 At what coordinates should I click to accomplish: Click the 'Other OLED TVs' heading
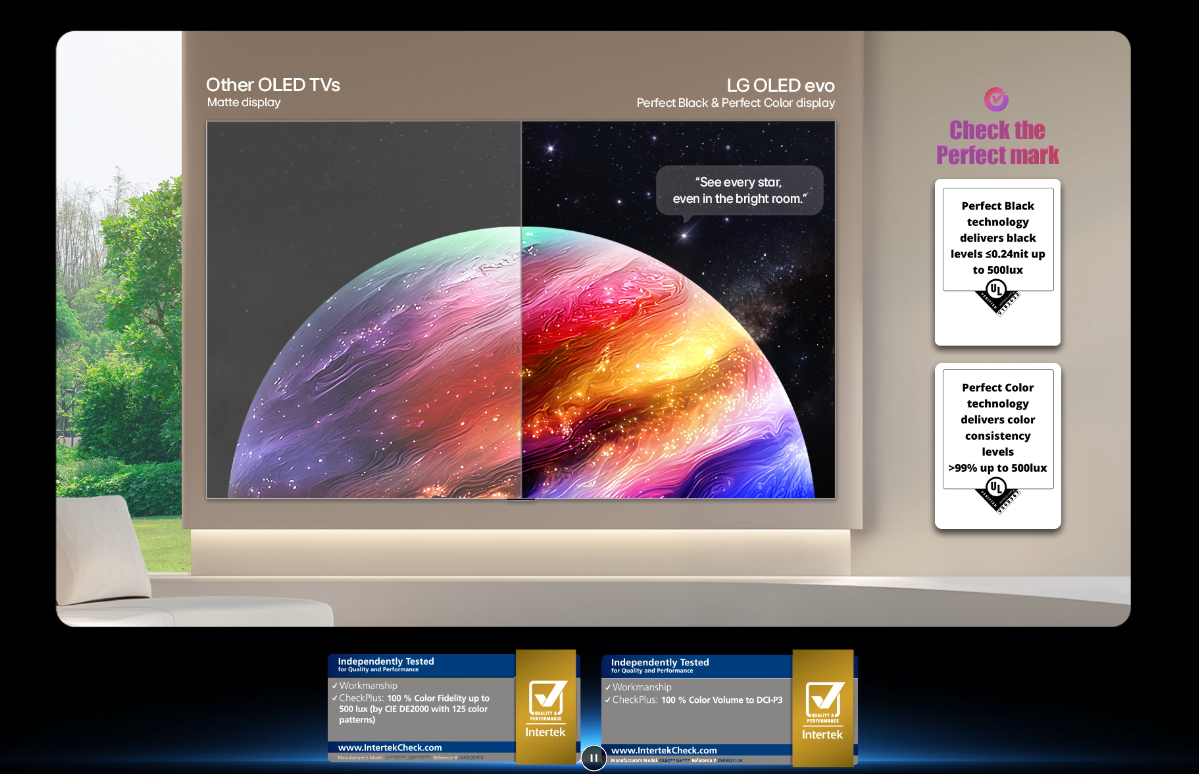pyautogui.click(x=273, y=85)
